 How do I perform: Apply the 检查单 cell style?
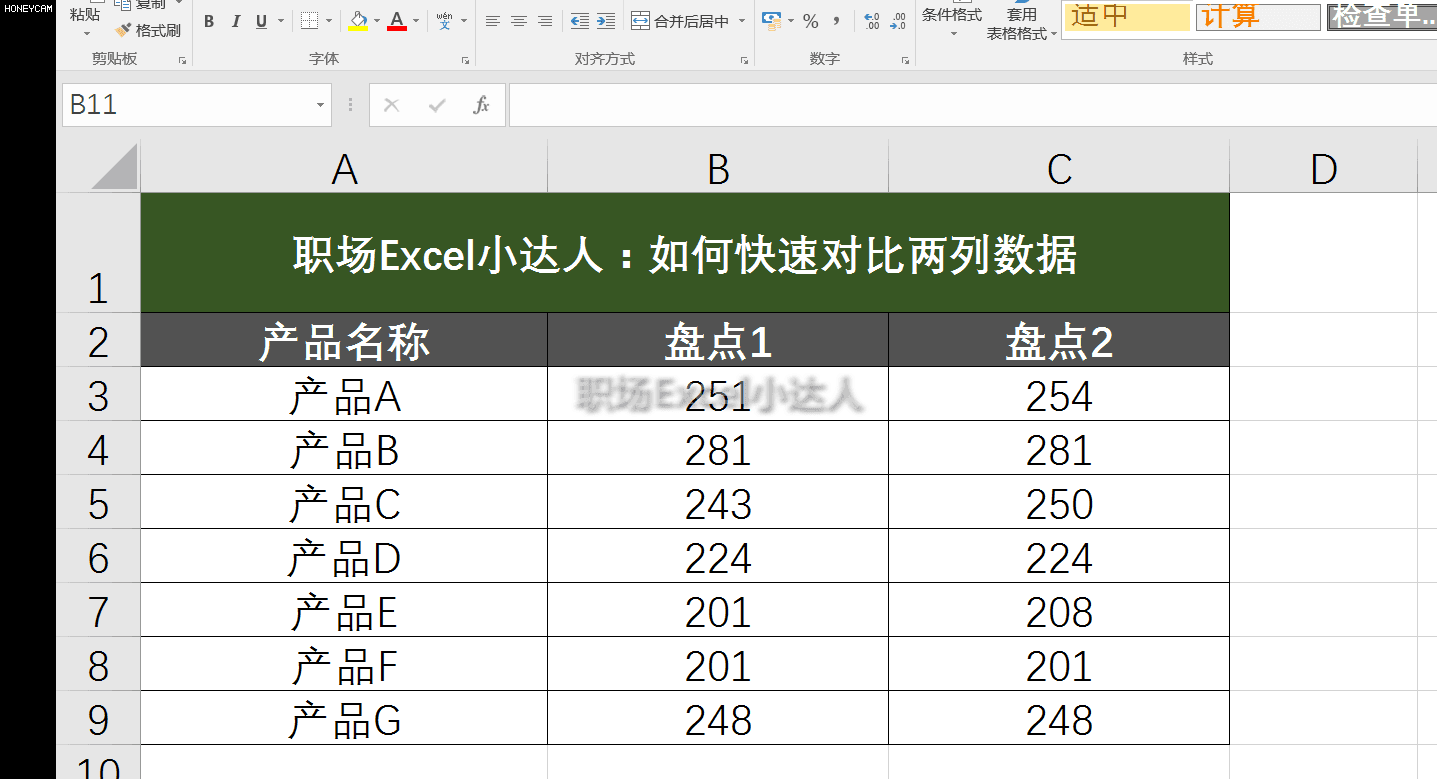pyautogui.click(x=1382, y=16)
